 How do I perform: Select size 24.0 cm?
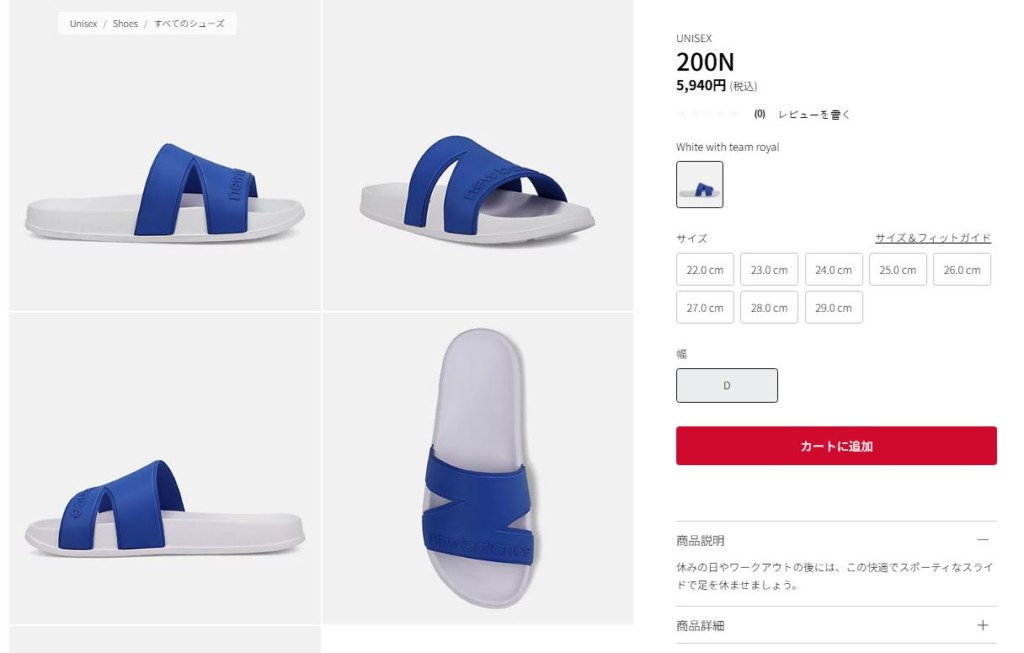pyautogui.click(x=833, y=270)
